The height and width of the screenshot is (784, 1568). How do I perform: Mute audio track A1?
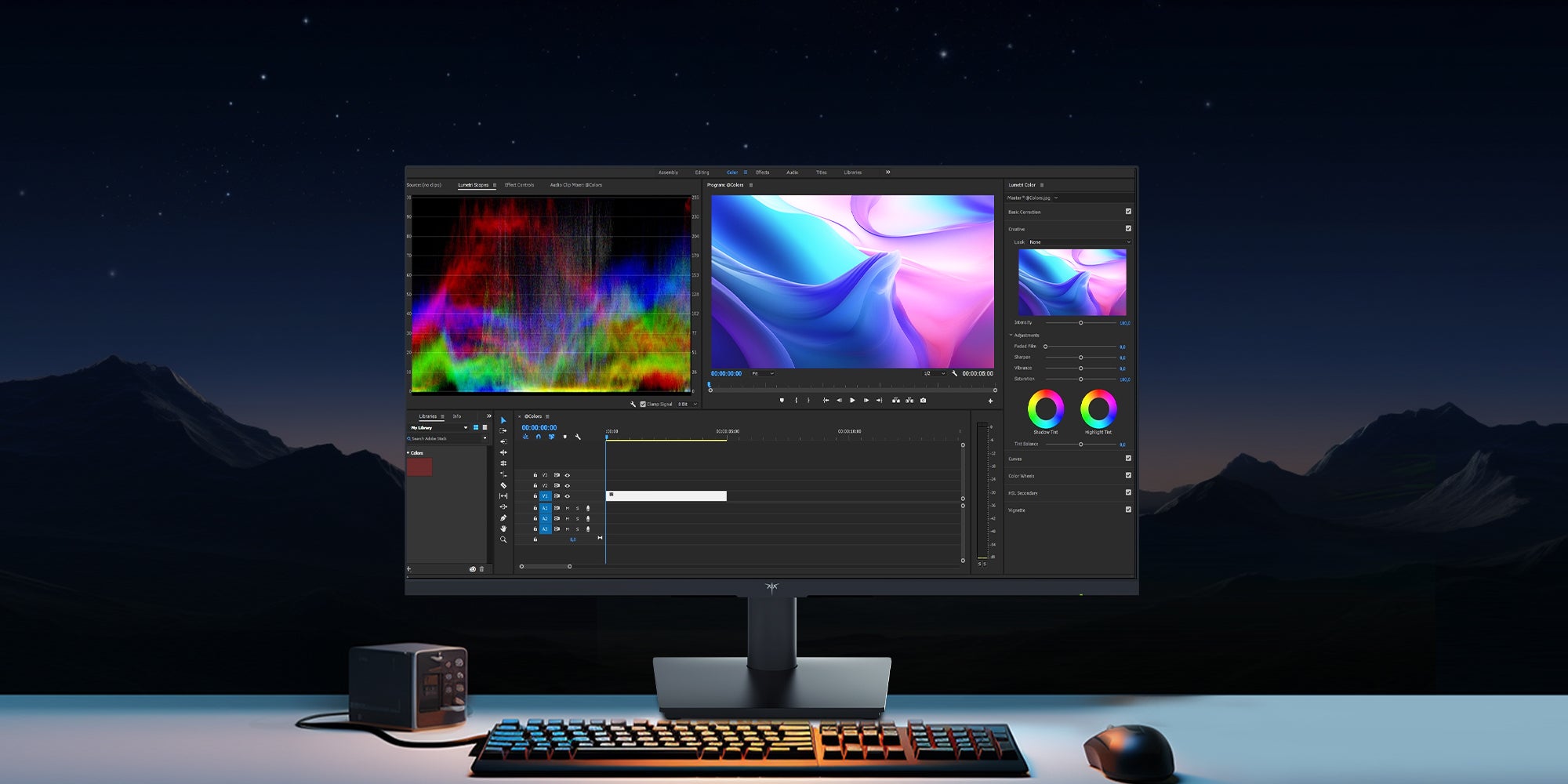pos(568,508)
